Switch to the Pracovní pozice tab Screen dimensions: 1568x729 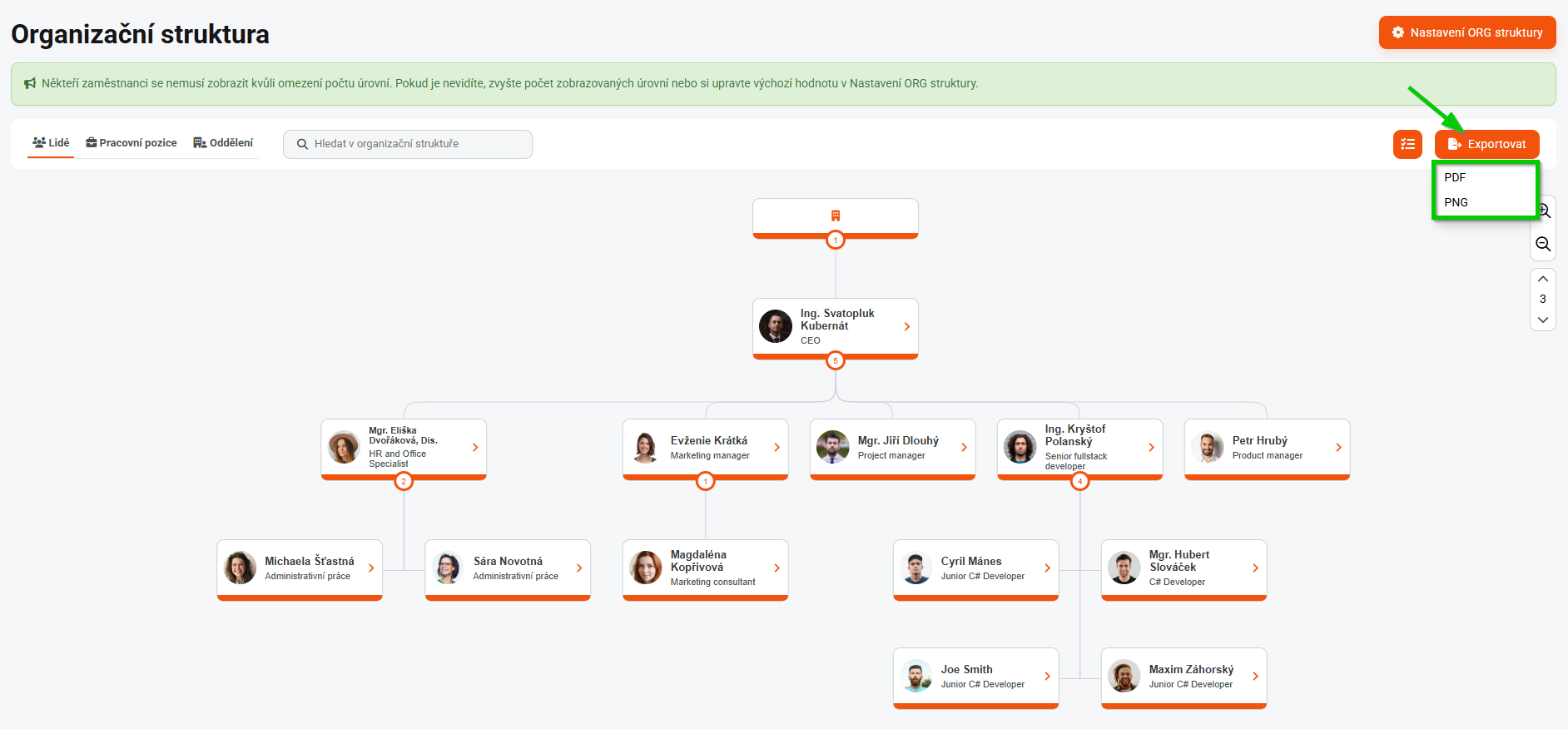click(131, 143)
